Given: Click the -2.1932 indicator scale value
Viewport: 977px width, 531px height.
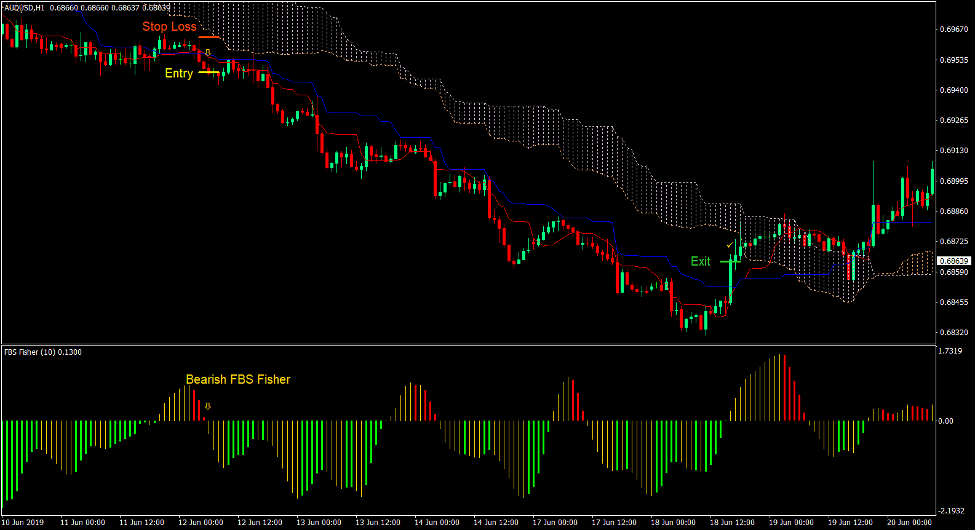Looking at the screenshot, I should point(953,510).
